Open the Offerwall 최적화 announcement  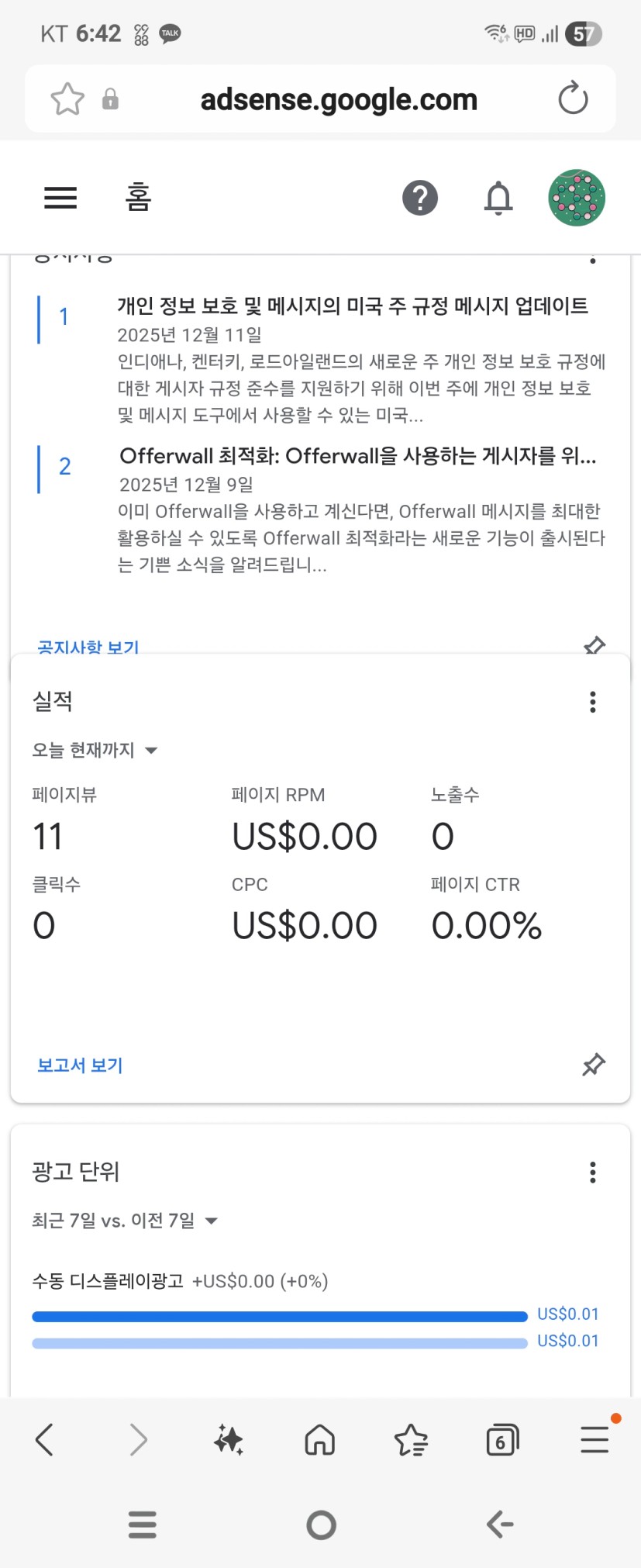coord(357,456)
